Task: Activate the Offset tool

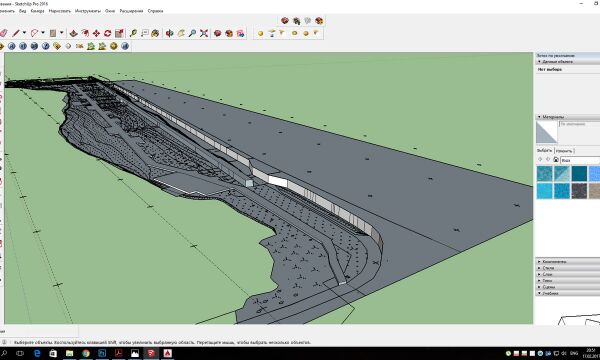Action: [85, 33]
